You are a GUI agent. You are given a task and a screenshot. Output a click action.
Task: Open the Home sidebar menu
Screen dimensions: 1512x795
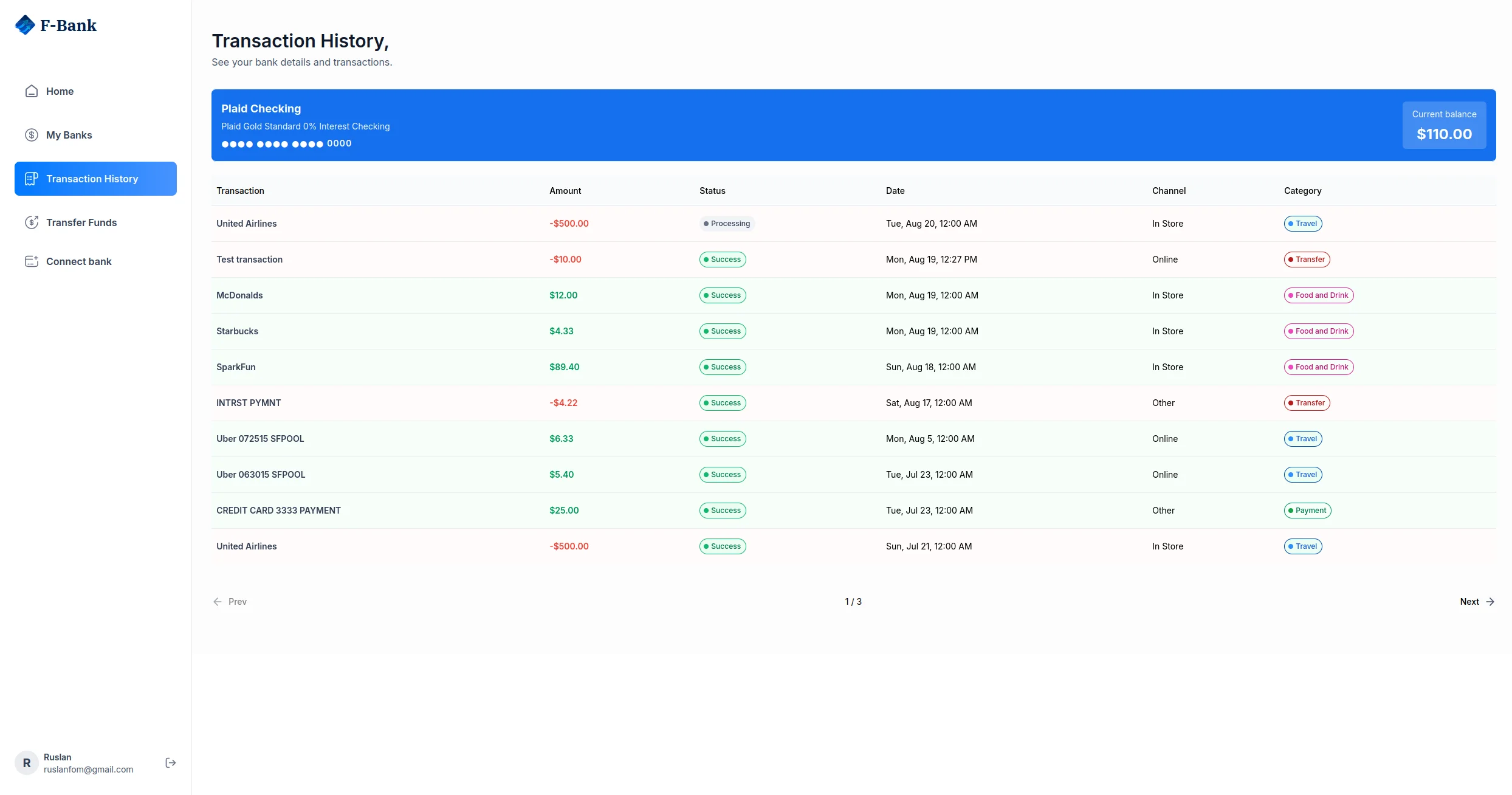pyautogui.click(x=60, y=91)
